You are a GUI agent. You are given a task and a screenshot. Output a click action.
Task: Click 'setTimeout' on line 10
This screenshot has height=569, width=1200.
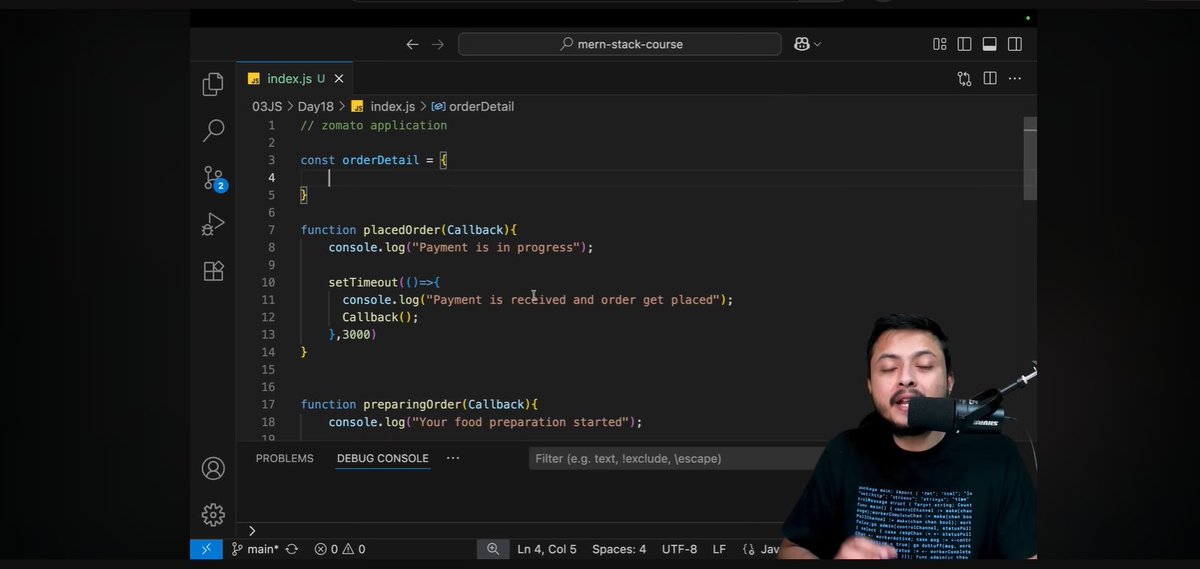click(363, 282)
